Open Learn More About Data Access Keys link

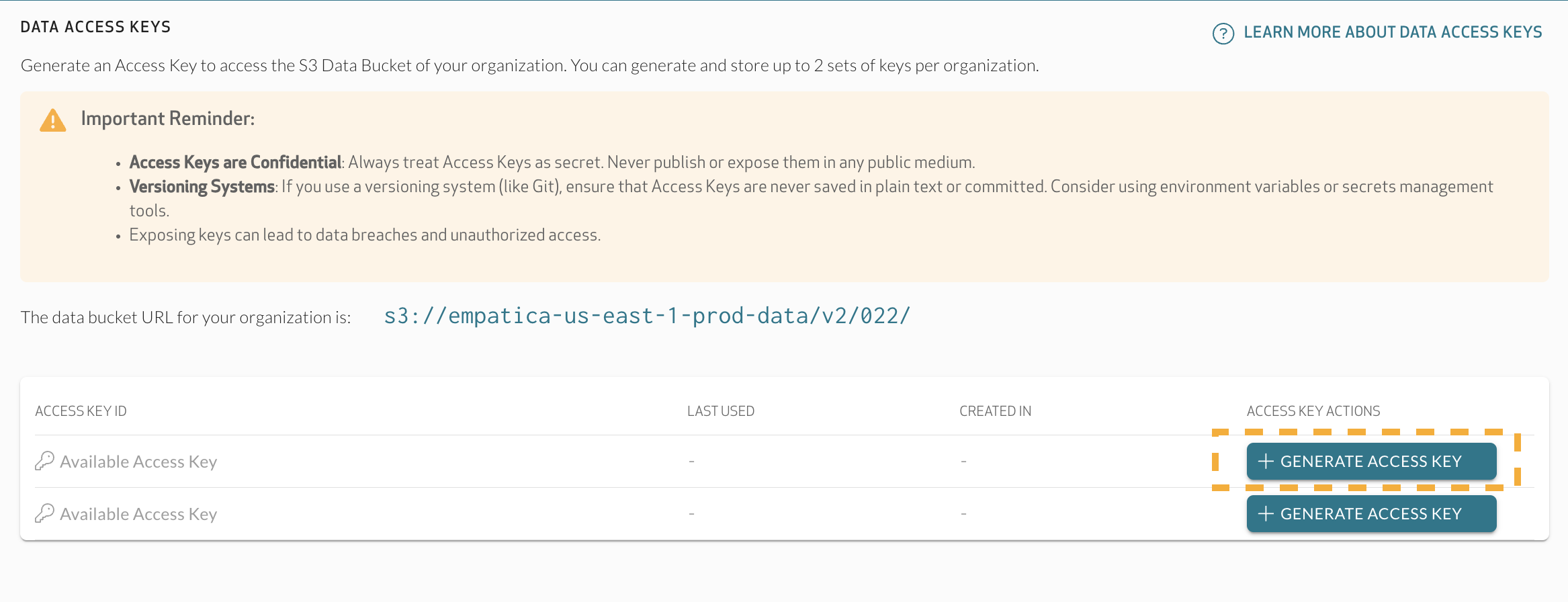pos(1393,32)
